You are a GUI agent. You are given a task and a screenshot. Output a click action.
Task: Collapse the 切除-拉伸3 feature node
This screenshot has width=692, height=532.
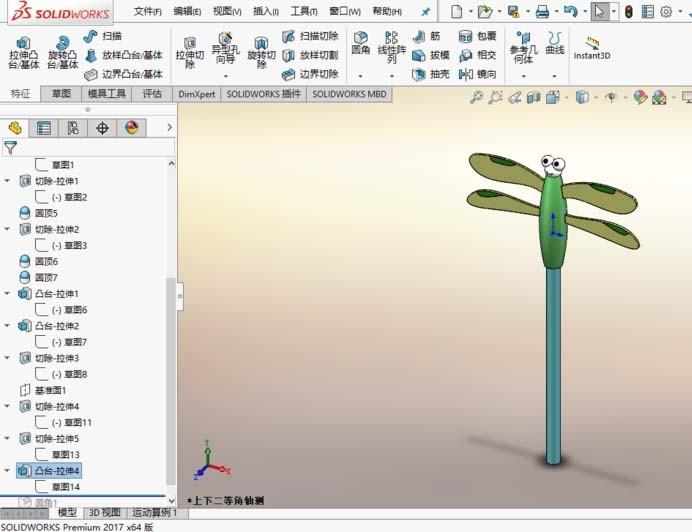pos(7,358)
